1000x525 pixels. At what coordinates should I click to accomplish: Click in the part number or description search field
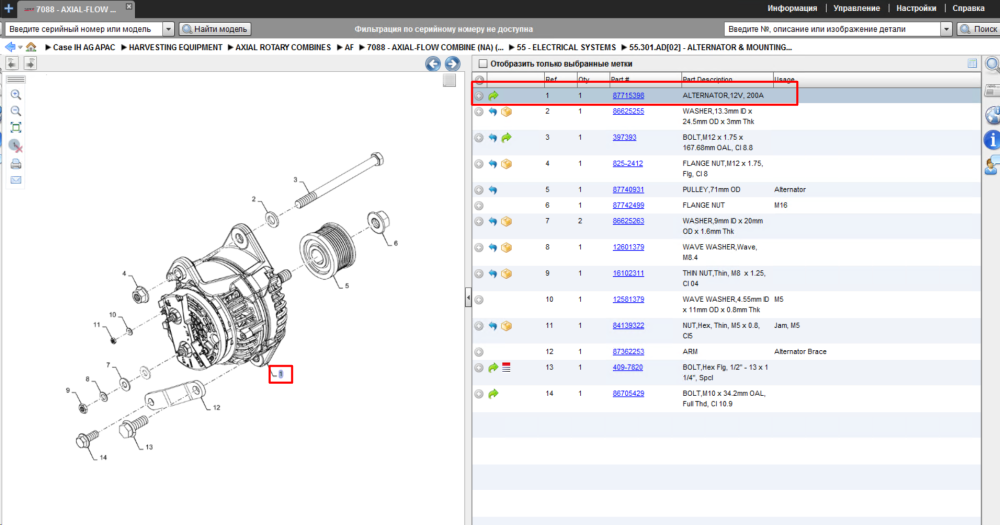click(x=833, y=29)
